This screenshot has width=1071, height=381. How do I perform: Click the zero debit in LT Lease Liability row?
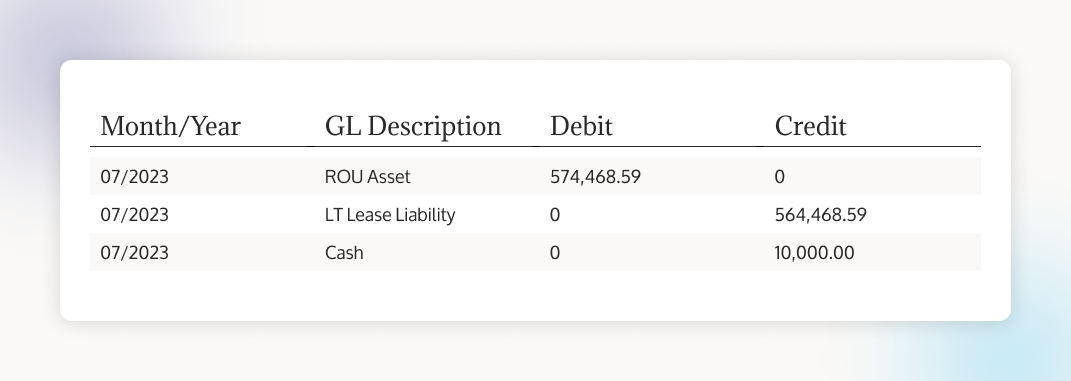(555, 215)
